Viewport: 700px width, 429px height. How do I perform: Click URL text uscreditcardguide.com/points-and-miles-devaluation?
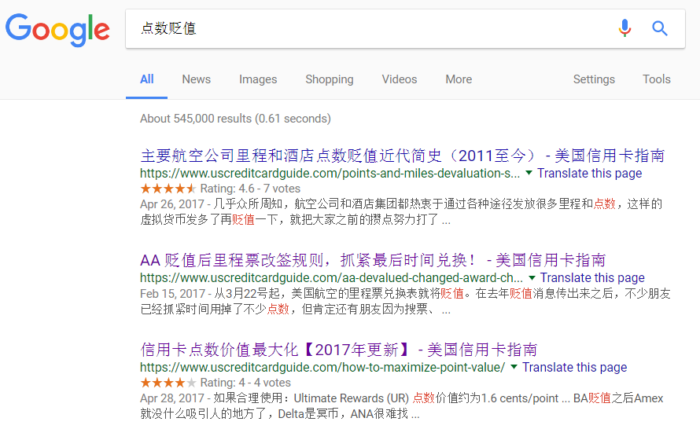pyautogui.click(x=330, y=173)
